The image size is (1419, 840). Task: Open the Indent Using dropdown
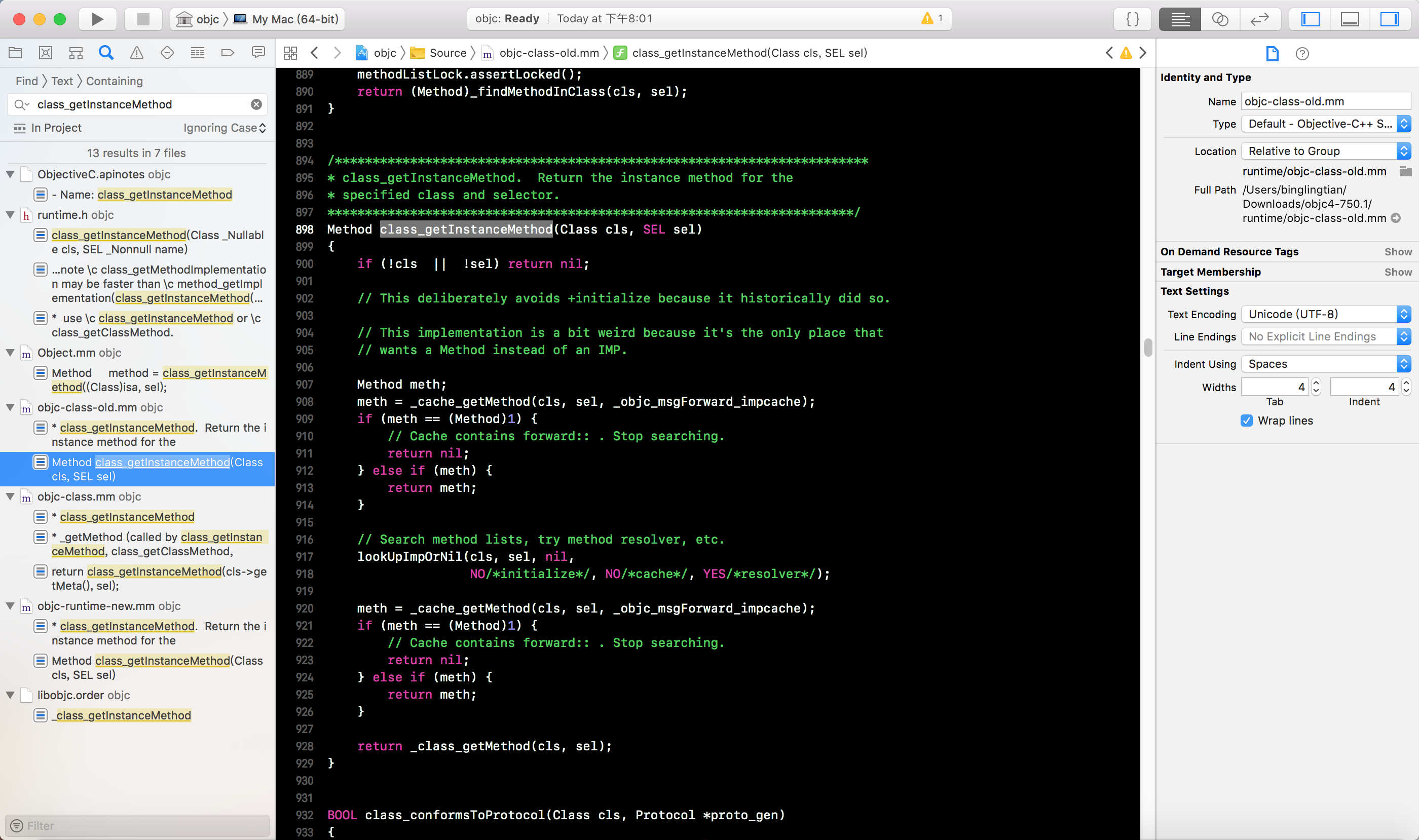click(x=1325, y=364)
